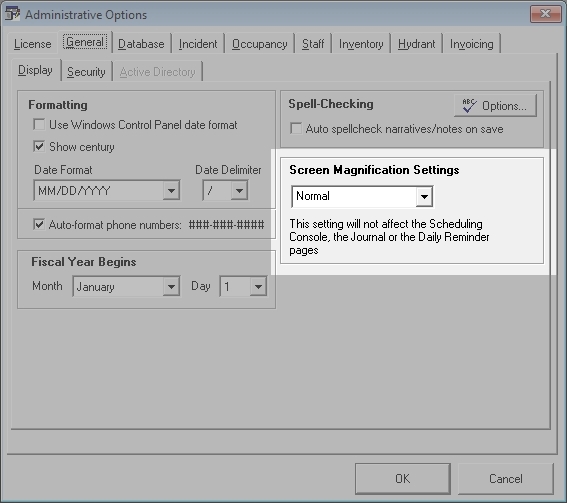The height and width of the screenshot is (503, 567).
Task: Close the Administrative Options dialog
Action: click(545, 14)
